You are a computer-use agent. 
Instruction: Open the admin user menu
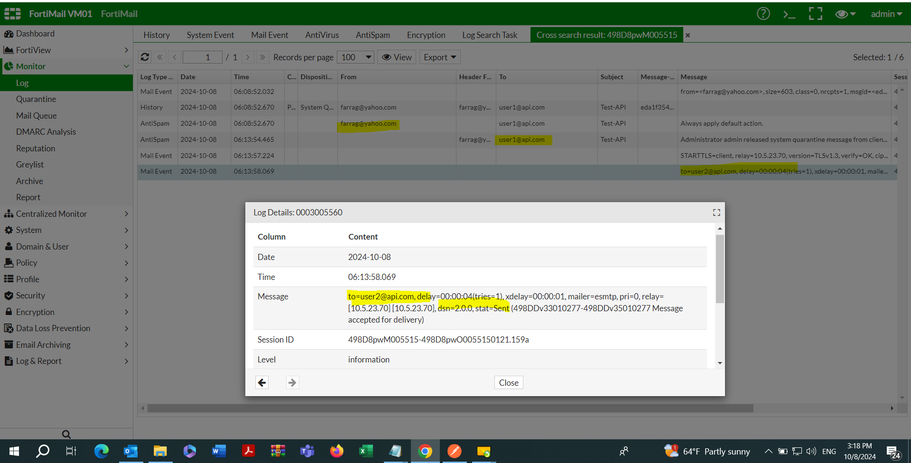(x=886, y=14)
